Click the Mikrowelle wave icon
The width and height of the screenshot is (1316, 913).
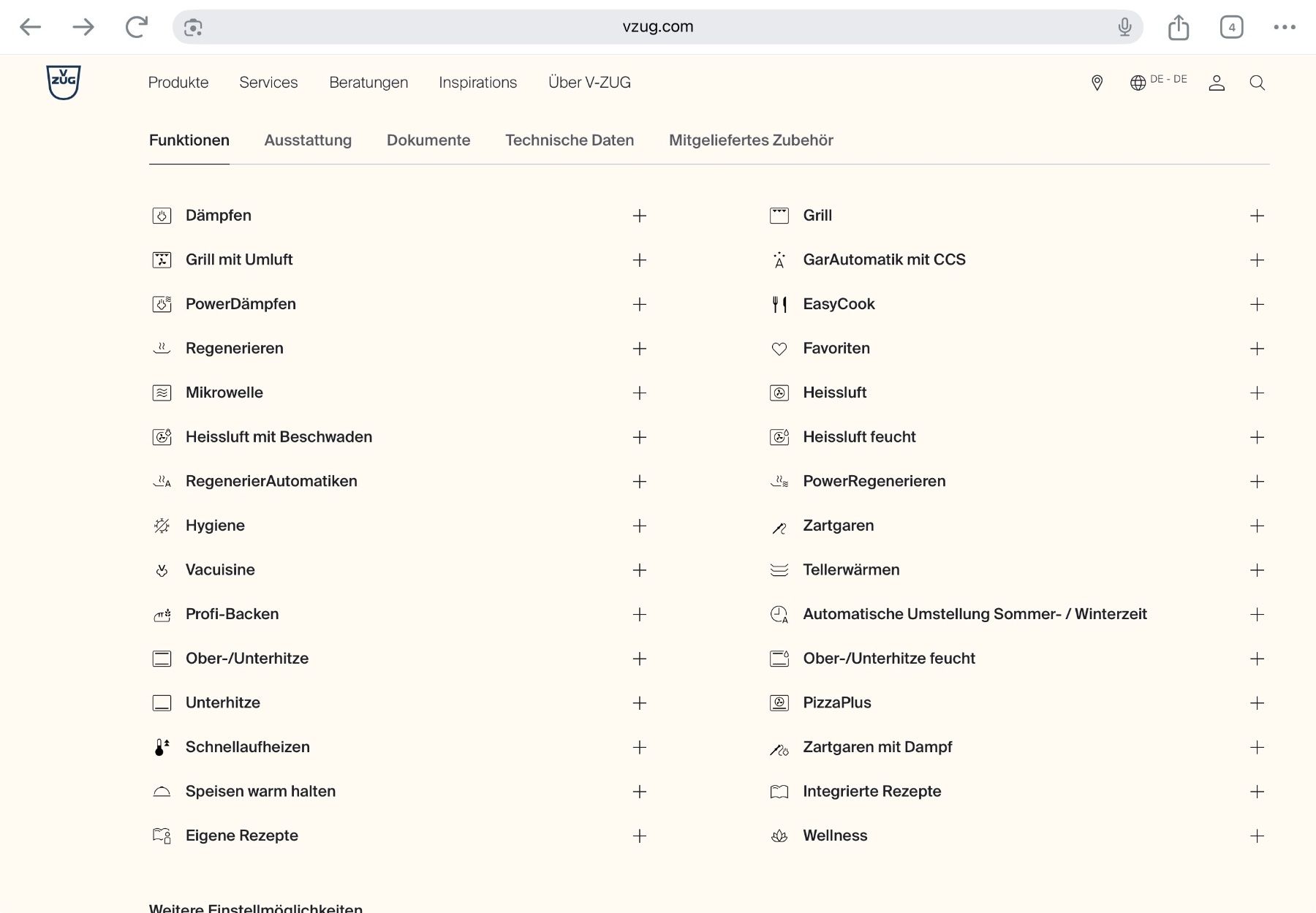162,393
